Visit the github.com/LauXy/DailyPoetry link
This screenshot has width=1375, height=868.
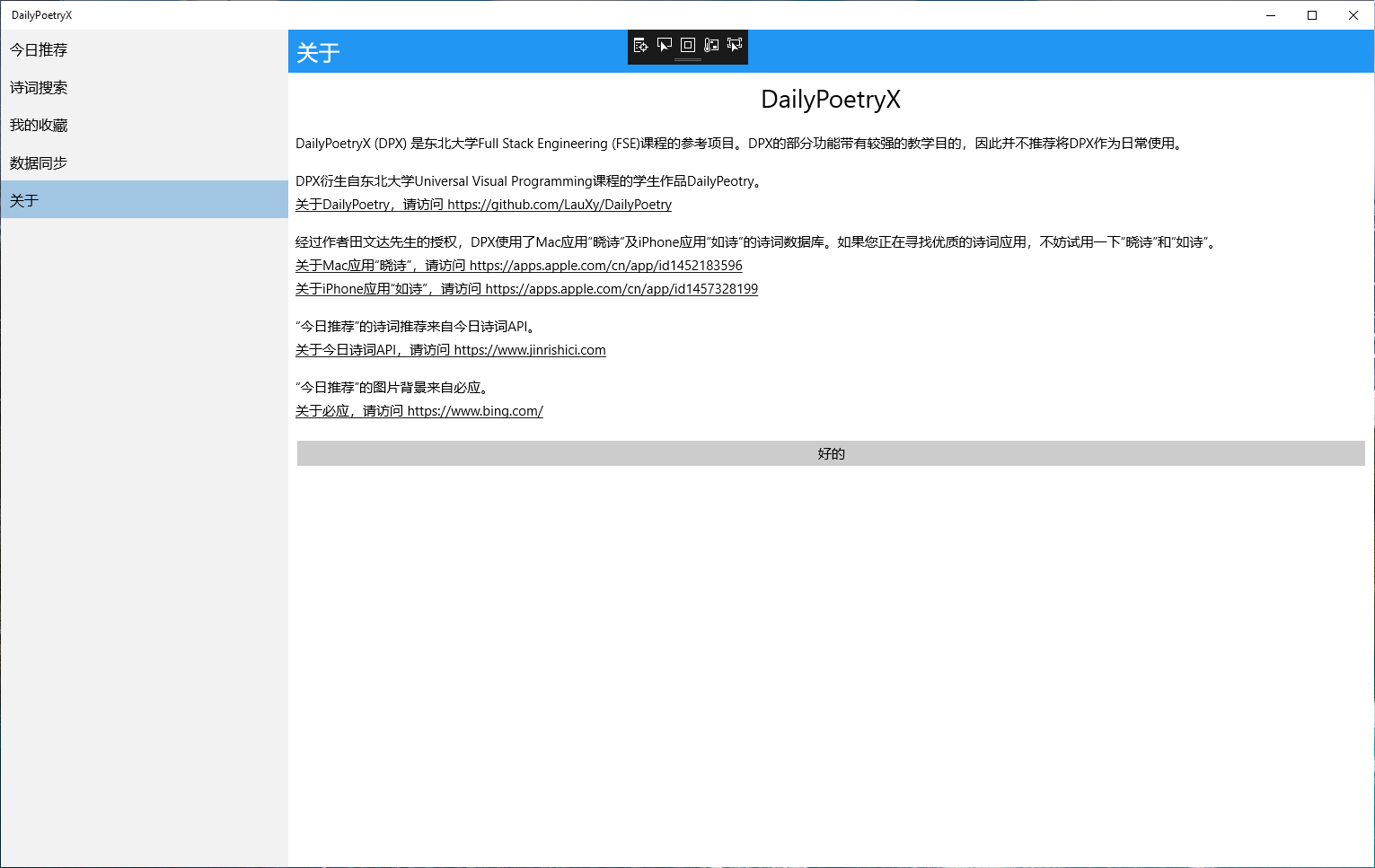pyautogui.click(x=483, y=205)
